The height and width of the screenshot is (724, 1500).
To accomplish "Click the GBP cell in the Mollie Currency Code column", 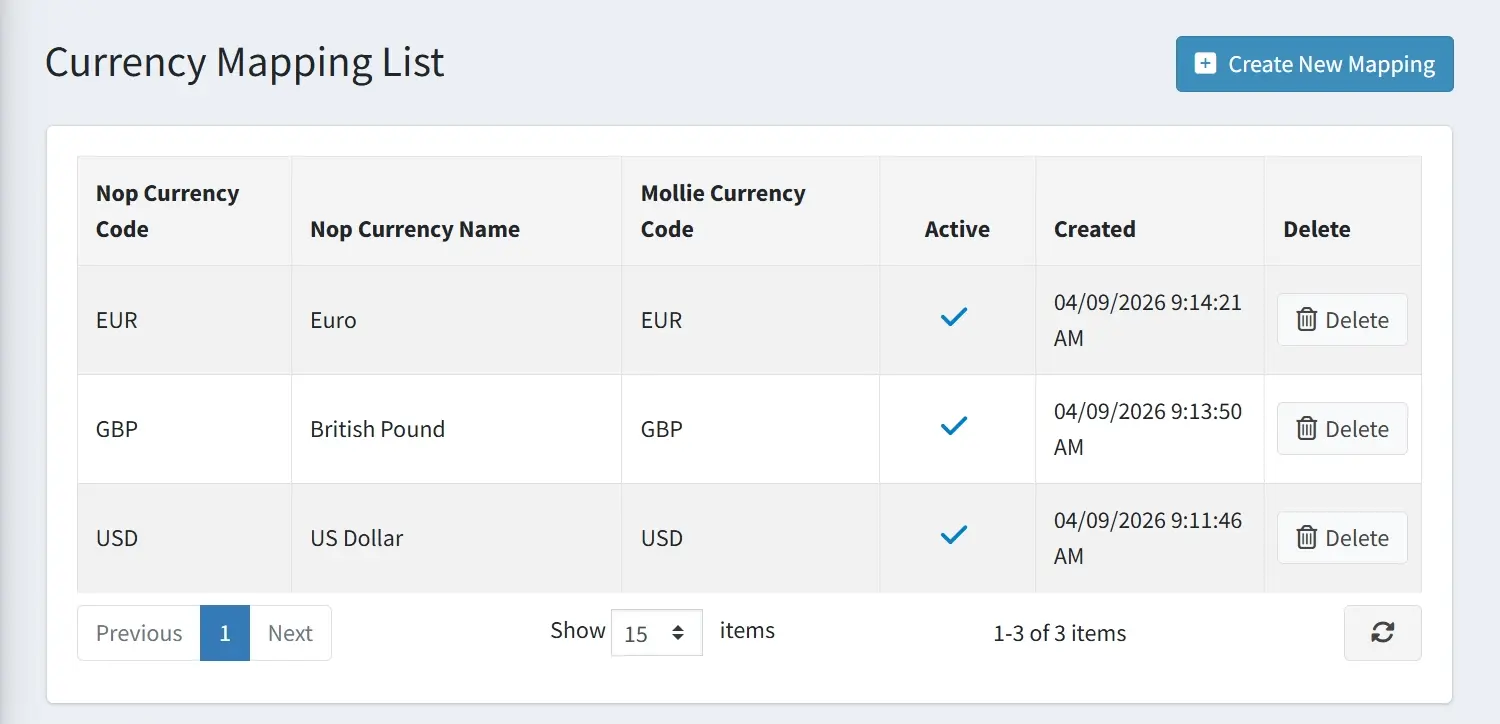I will tap(750, 429).
